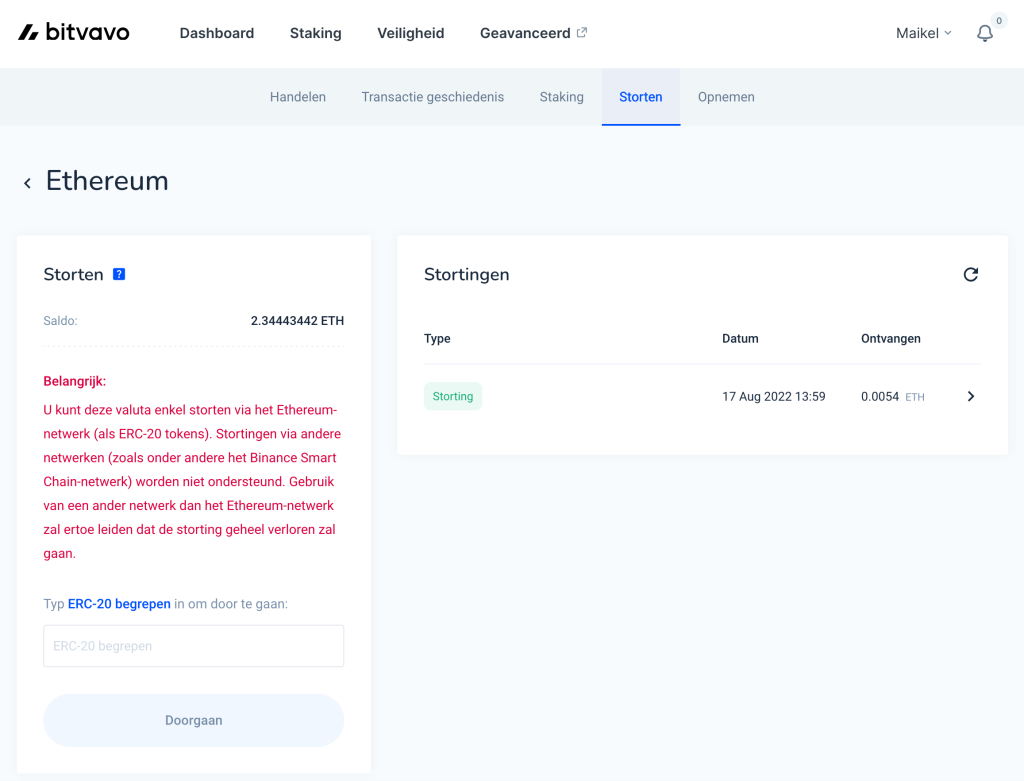Open Dashboard in the top navigation
Screen dimensions: 1024x781
[216, 32]
